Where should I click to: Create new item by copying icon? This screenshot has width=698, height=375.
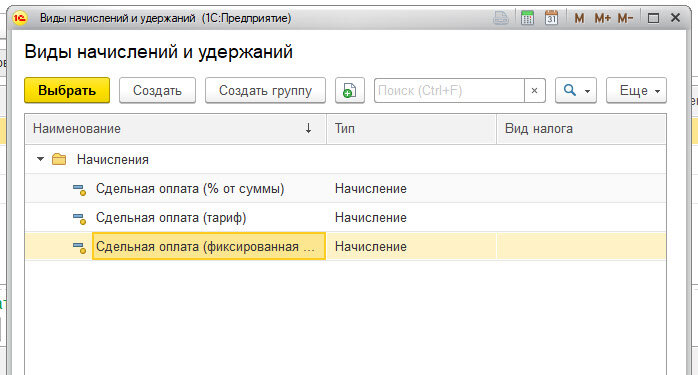[349, 90]
